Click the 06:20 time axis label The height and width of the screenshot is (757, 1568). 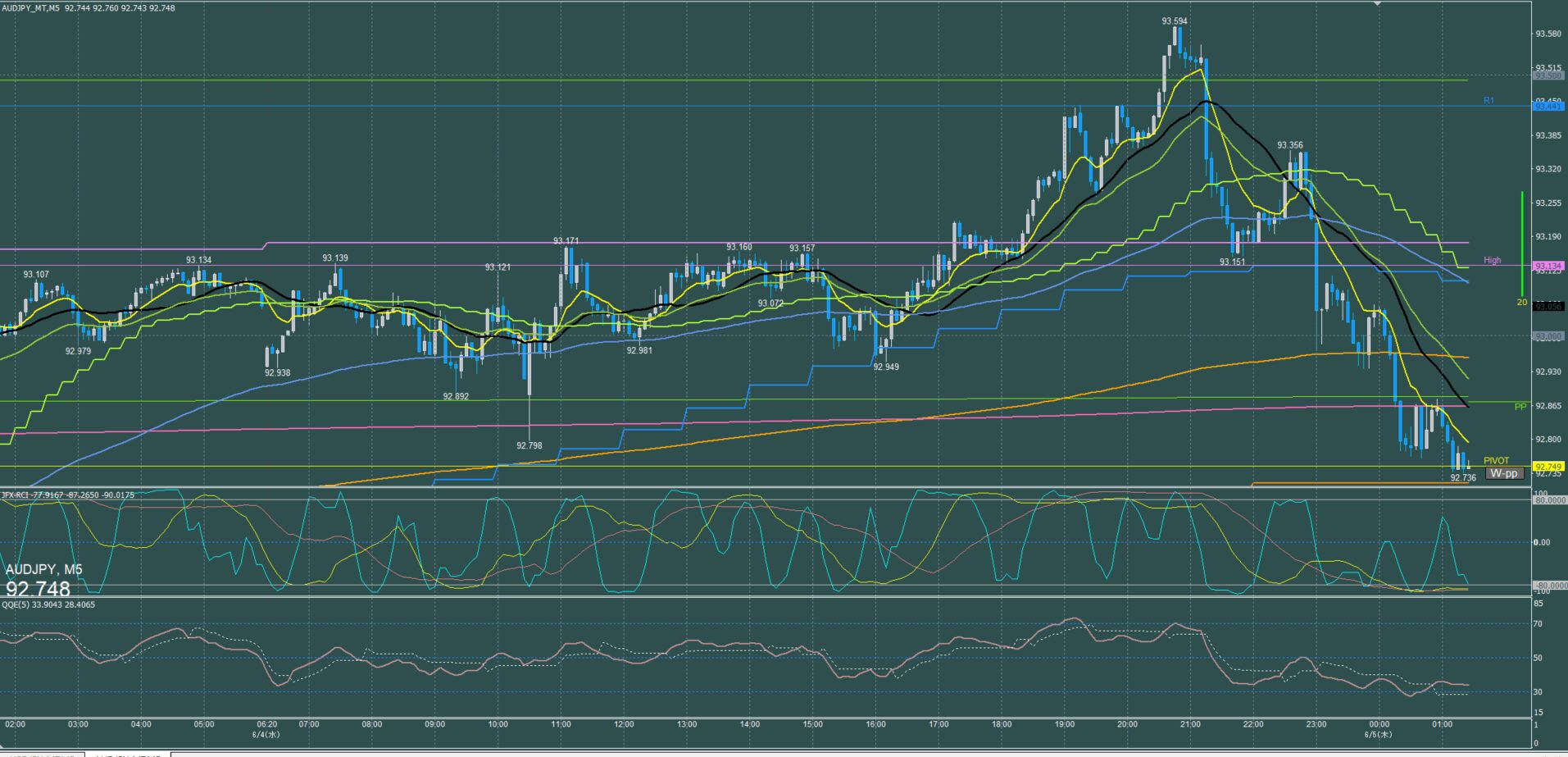267,724
